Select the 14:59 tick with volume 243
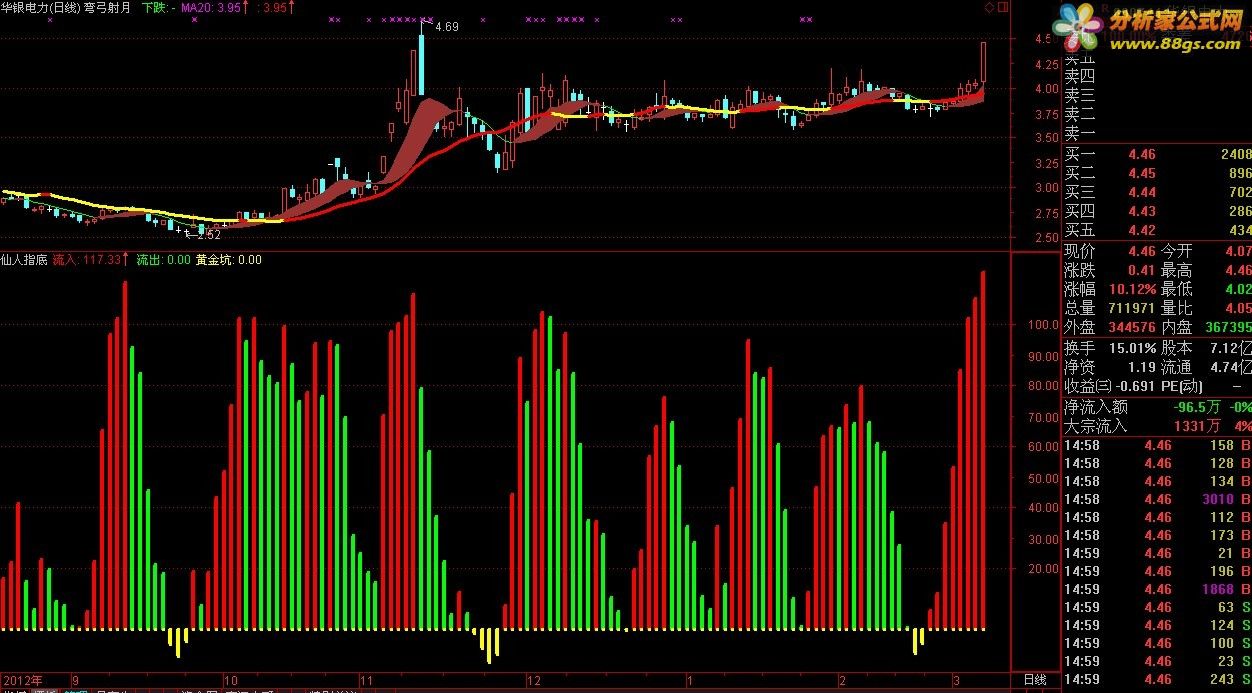This screenshot has height=693, width=1252. [1156, 679]
